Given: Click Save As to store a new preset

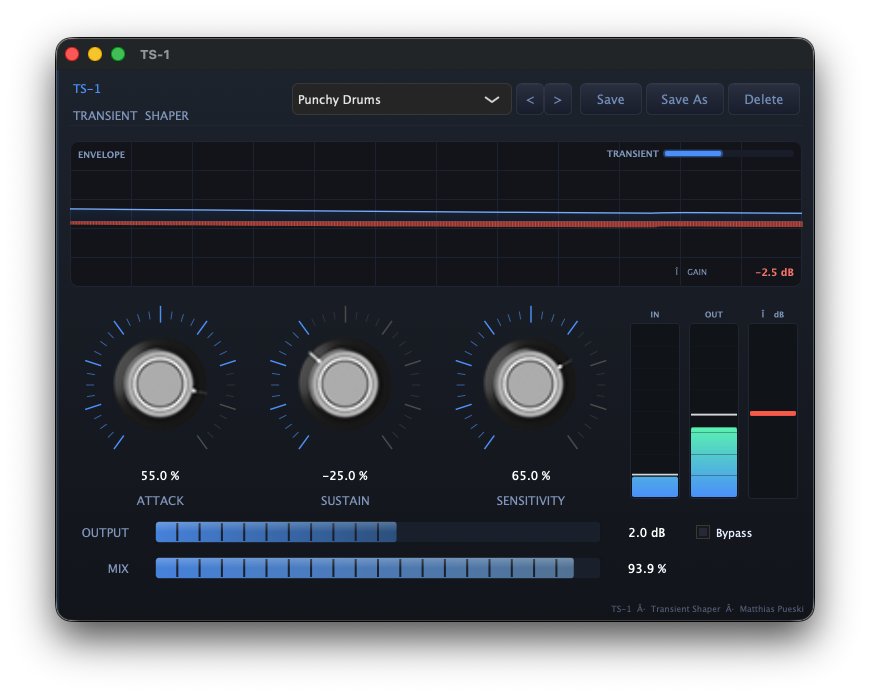Looking at the screenshot, I should pos(684,98).
